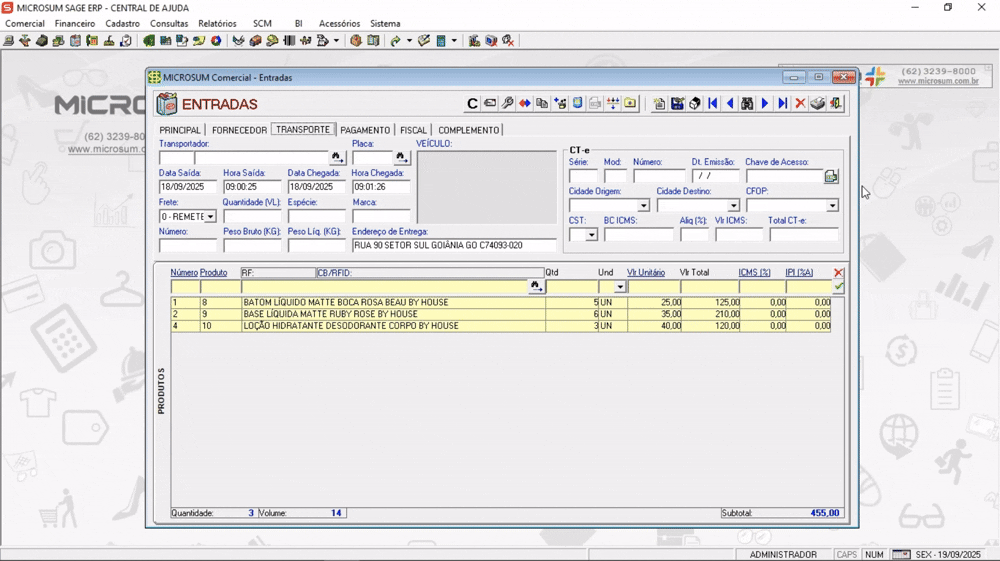This screenshot has width=1000, height=561.
Task: Open the Cidade Origem dropdown
Action: [643, 206]
